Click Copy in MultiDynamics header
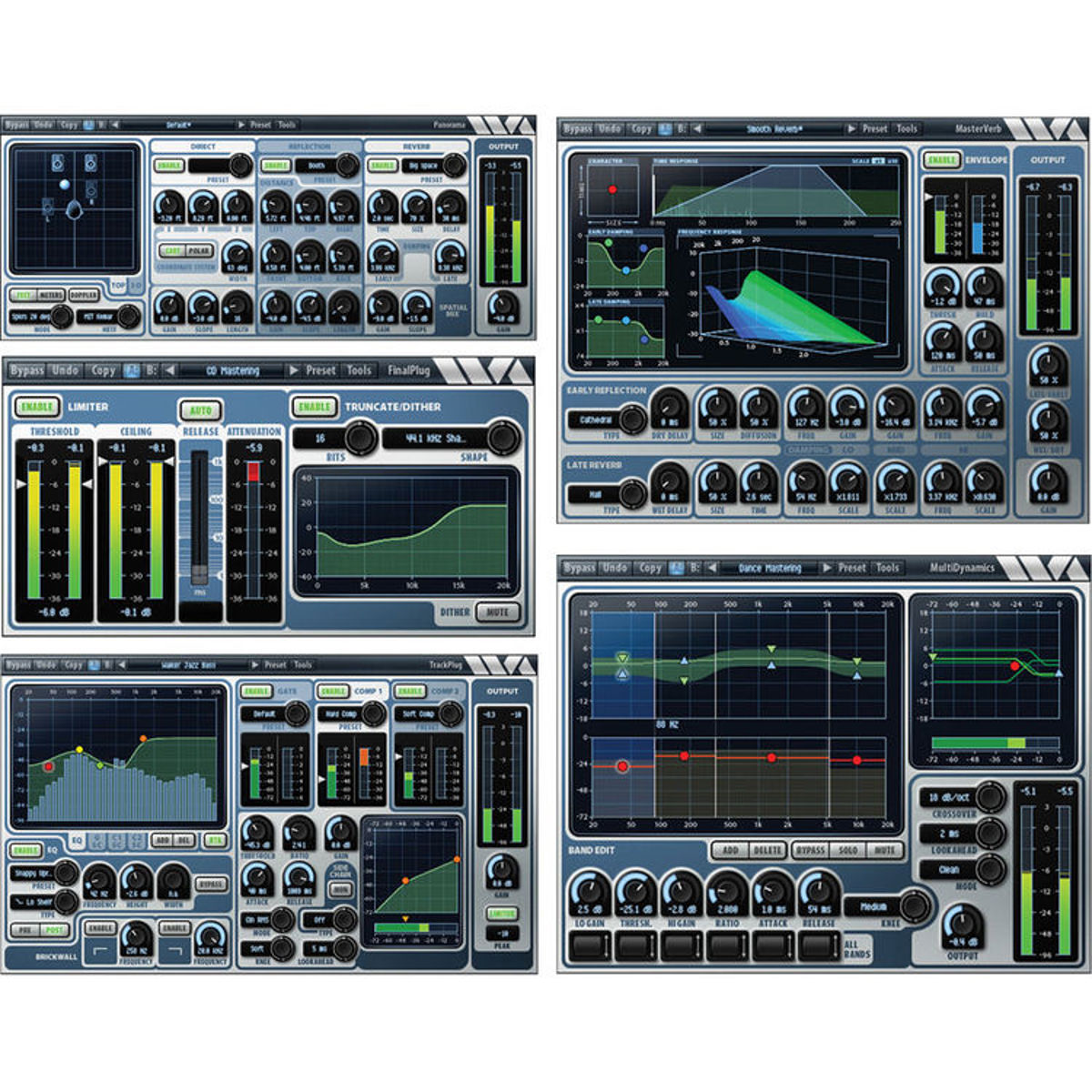 tap(650, 568)
